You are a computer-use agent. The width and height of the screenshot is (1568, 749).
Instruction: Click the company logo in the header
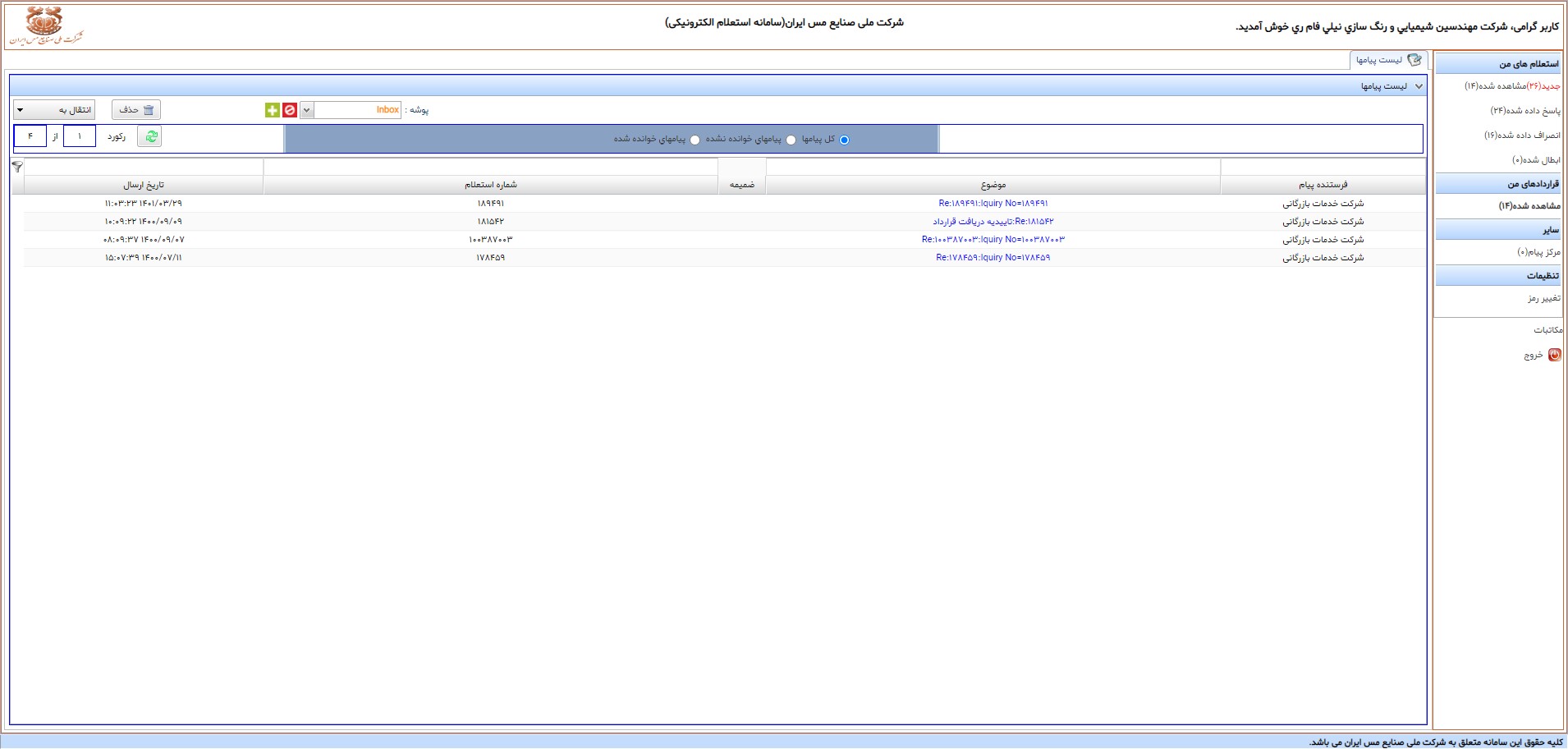click(x=46, y=26)
